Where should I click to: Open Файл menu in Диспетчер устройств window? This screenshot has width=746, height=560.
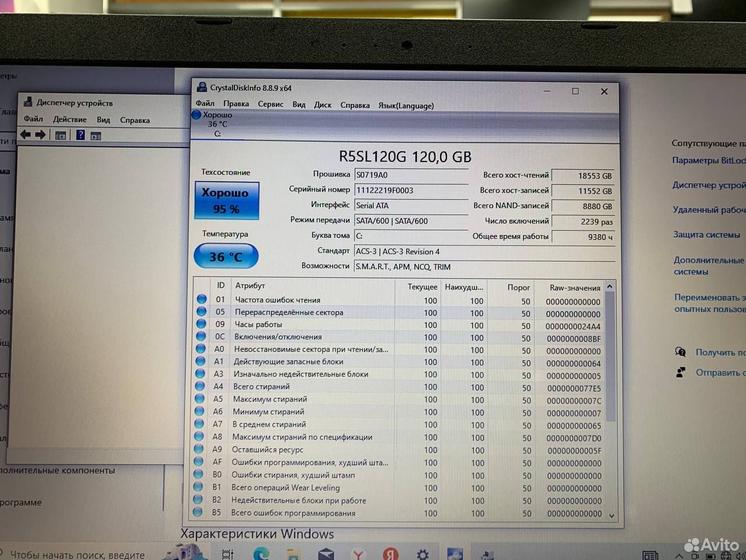pos(33,118)
